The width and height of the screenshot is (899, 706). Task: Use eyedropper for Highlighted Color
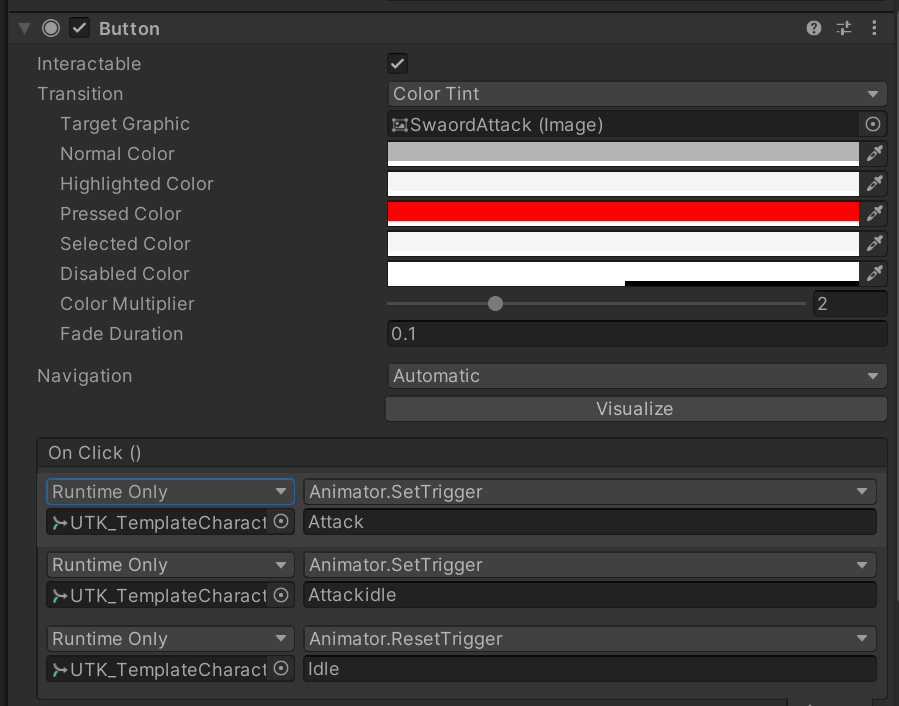(874, 184)
